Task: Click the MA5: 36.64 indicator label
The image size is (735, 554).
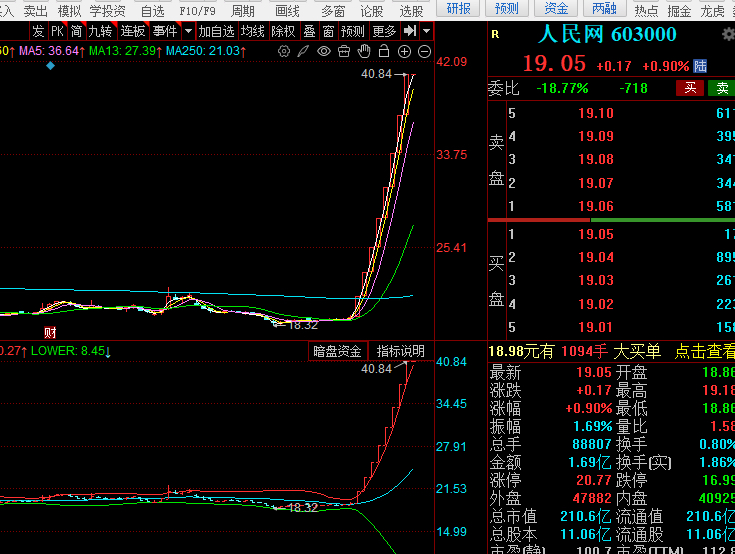Action: 52,51
